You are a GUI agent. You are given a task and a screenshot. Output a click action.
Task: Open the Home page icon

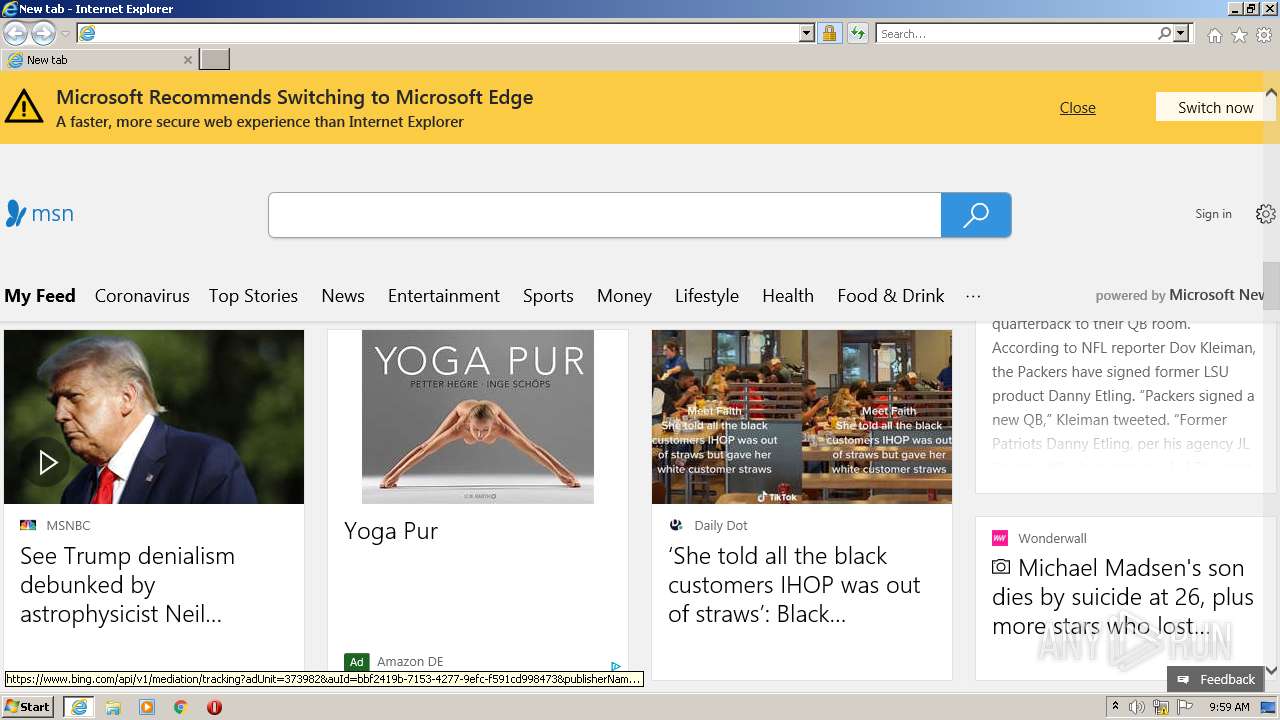click(x=1214, y=35)
